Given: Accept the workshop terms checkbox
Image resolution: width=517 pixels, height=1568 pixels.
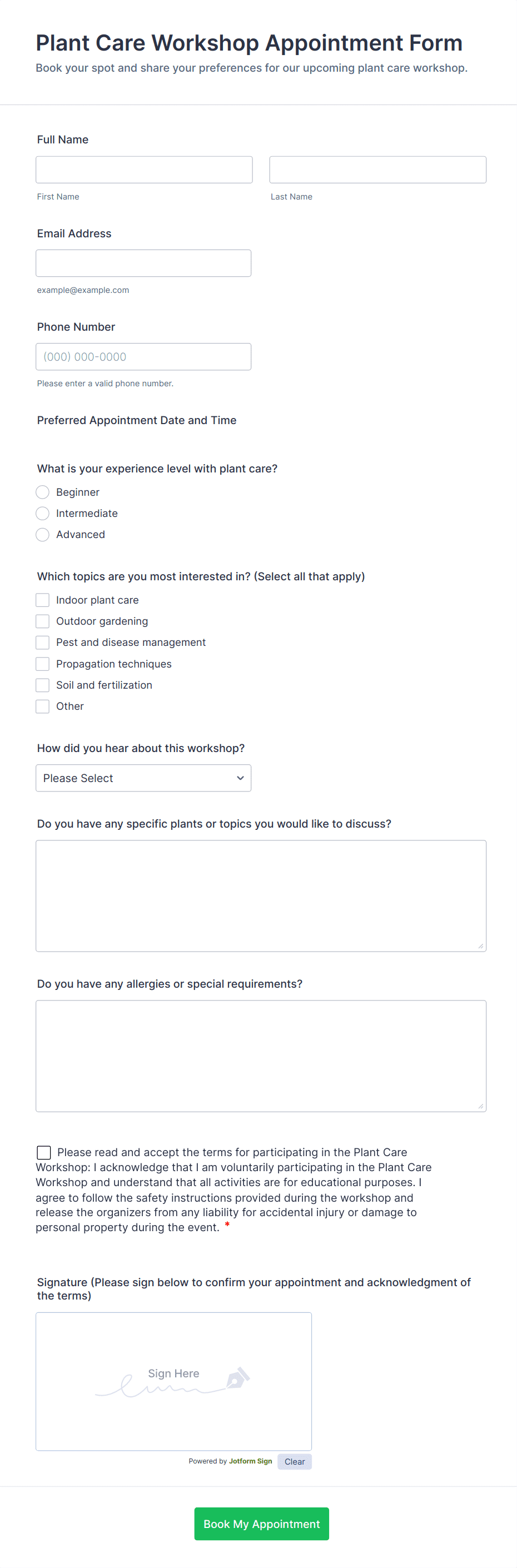Looking at the screenshot, I should 44,1152.
